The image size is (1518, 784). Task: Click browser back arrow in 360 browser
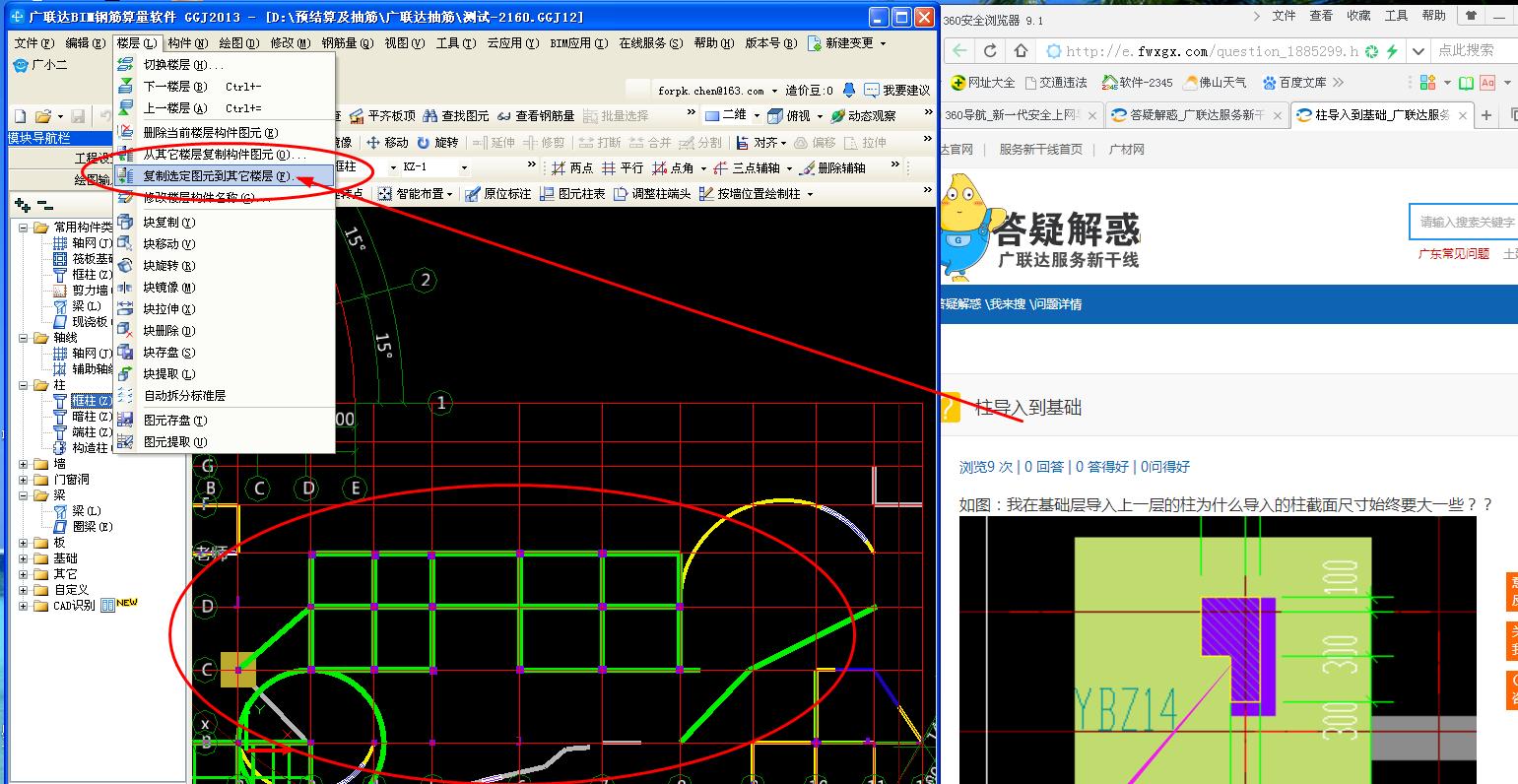coord(960,51)
